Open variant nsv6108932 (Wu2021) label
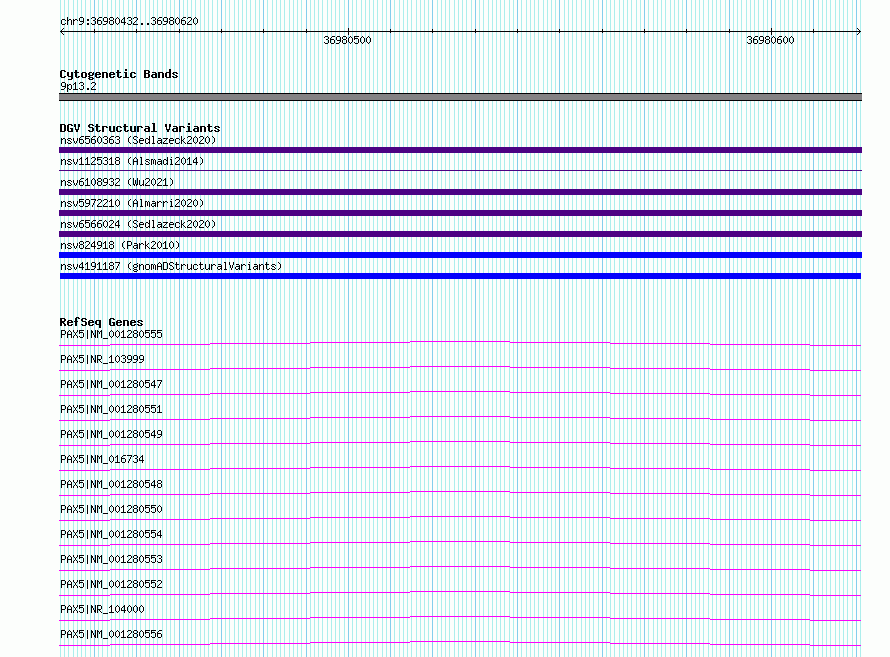This screenshot has height=657, width=890. click(117, 182)
